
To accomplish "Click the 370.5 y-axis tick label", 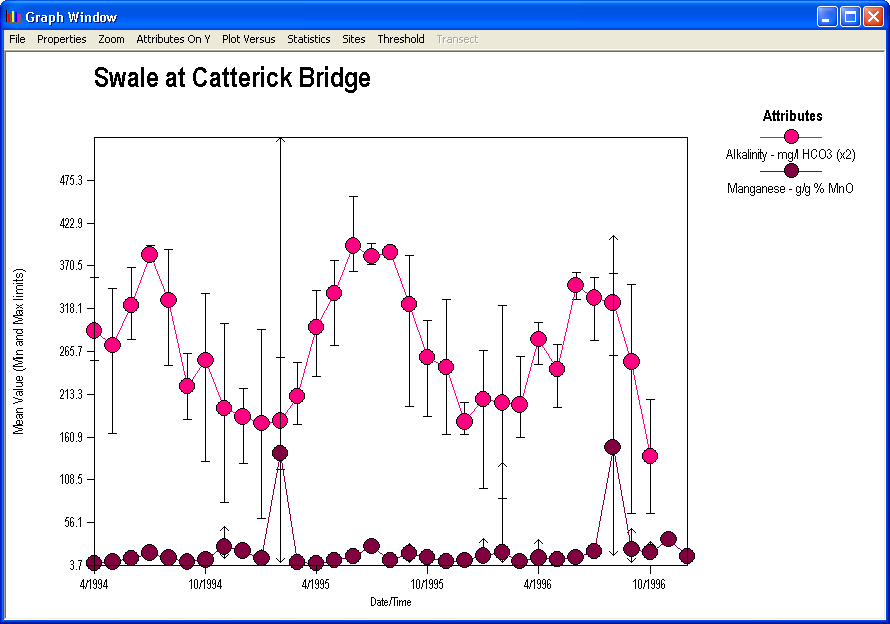I will pyautogui.click(x=71, y=266).
